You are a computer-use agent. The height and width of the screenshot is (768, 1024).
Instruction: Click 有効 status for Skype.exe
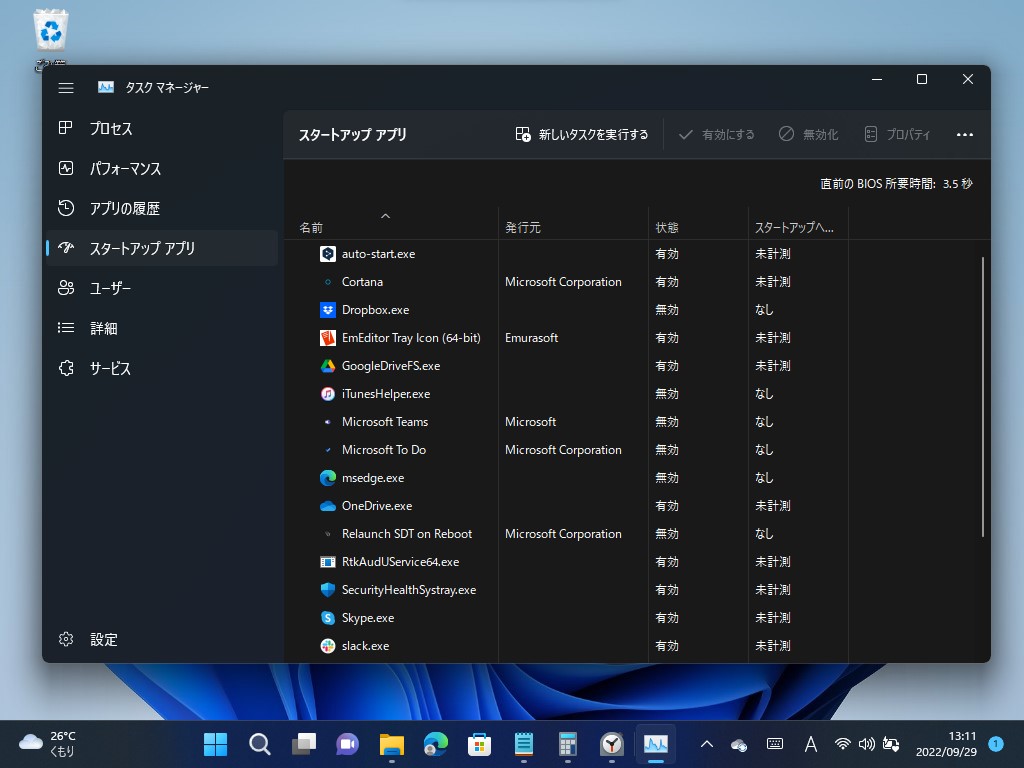click(x=667, y=618)
